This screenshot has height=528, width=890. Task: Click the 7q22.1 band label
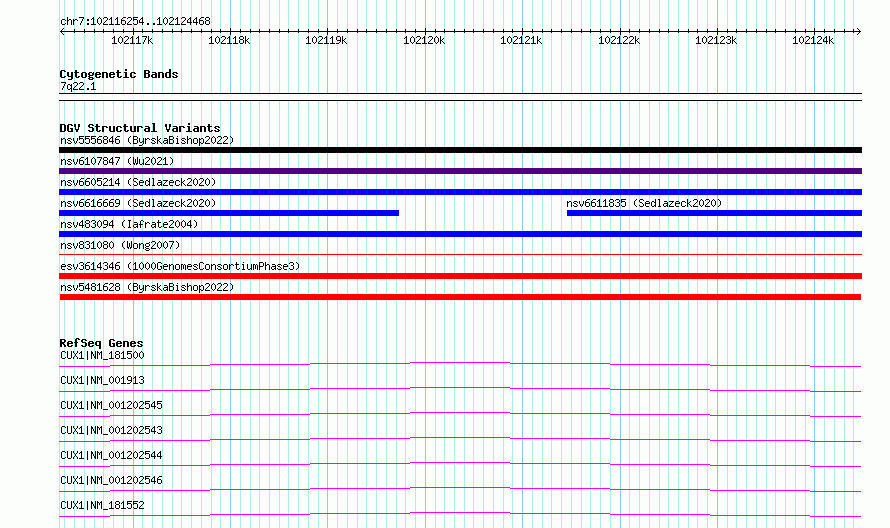coord(78,86)
